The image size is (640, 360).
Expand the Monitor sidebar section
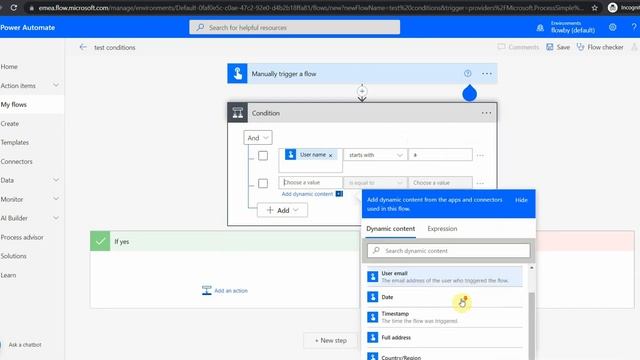point(56,199)
